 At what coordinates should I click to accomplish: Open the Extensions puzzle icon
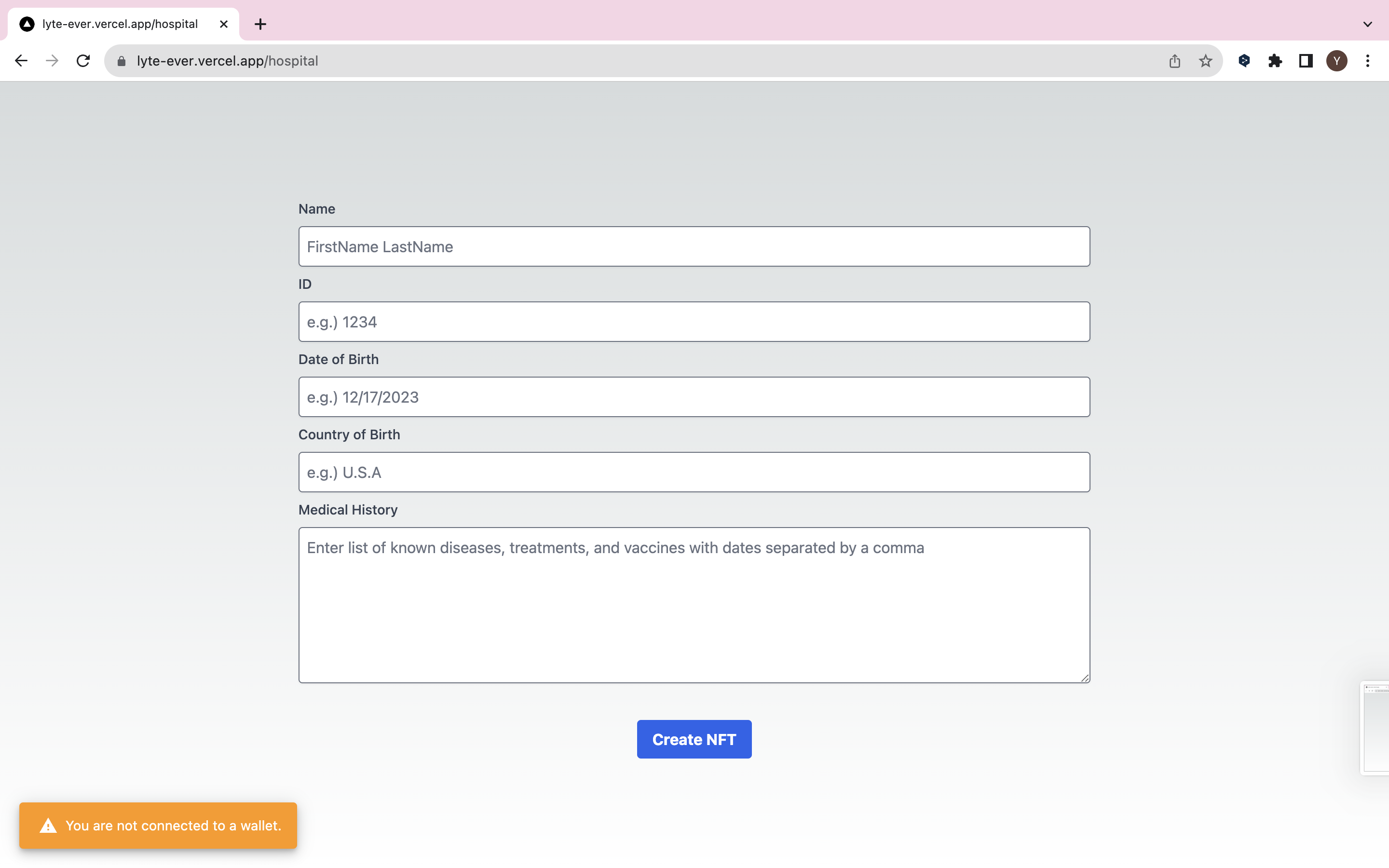[x=1275, y=61]
